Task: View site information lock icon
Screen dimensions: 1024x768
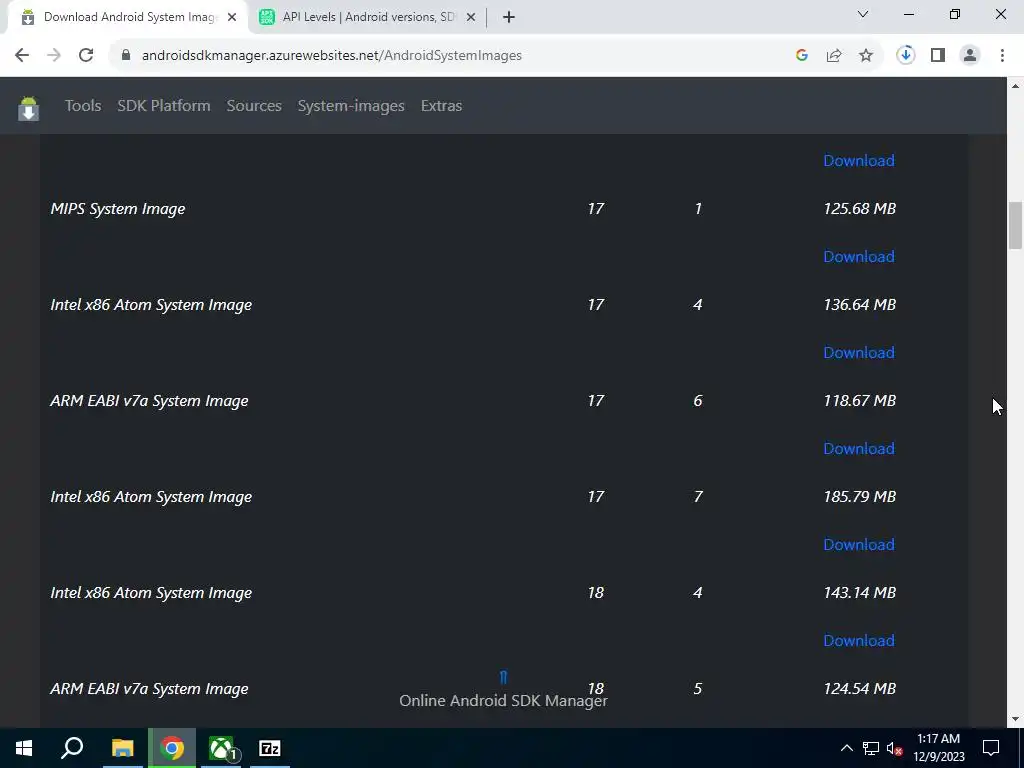Action: (x=126, y=56)
